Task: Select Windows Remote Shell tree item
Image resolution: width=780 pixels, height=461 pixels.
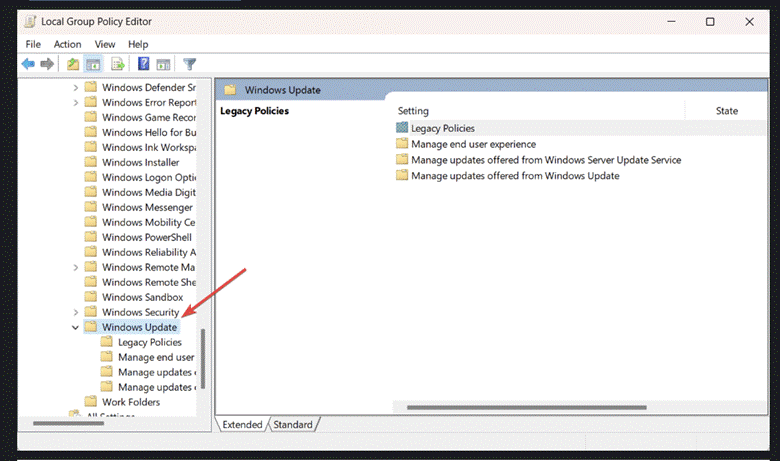Action: coord(149,282)
